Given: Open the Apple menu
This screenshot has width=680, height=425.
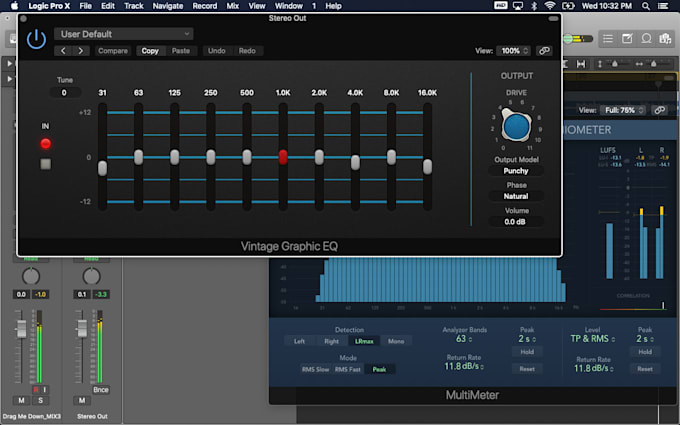Looking at the screenshot, I should pos(14,6).
